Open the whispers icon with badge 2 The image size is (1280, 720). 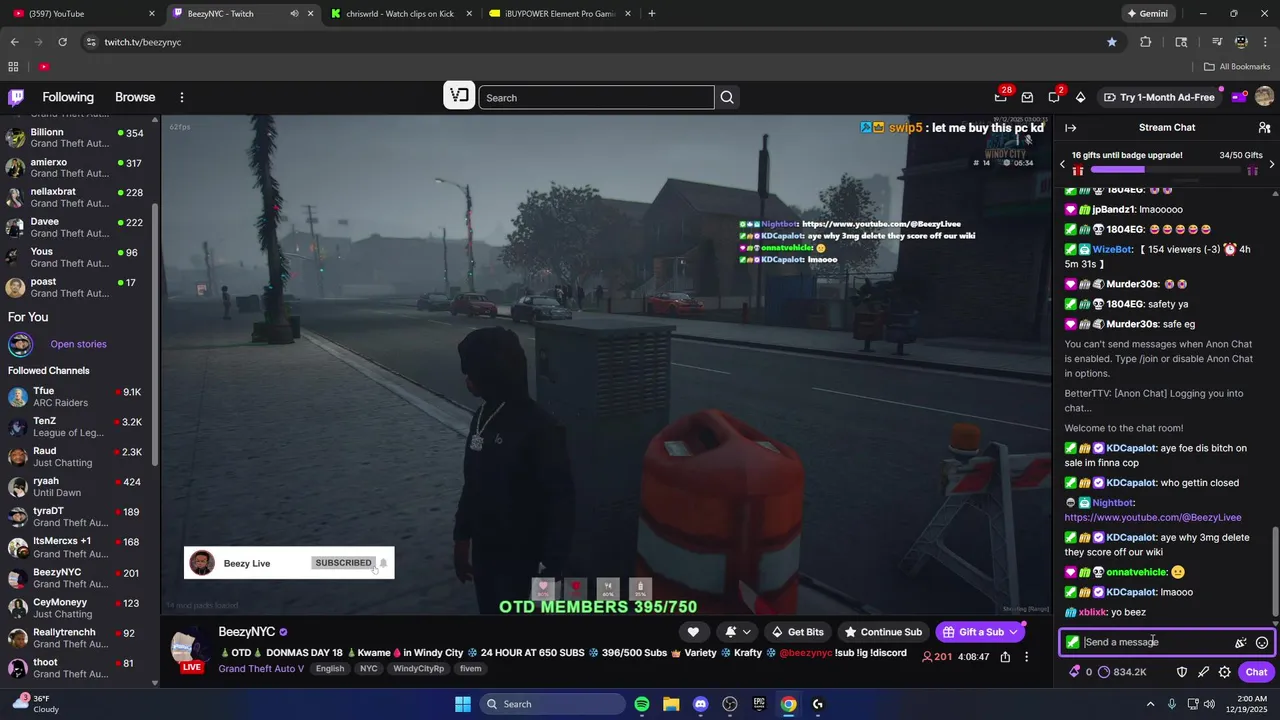(x=1054, y=97)
